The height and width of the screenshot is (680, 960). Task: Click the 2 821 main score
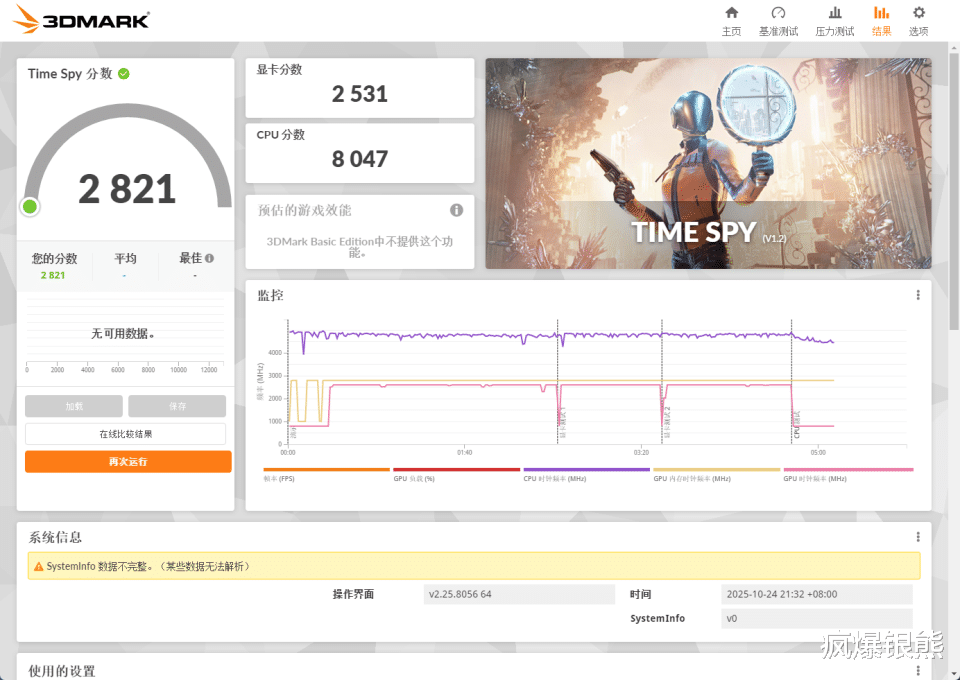[127, 189]
